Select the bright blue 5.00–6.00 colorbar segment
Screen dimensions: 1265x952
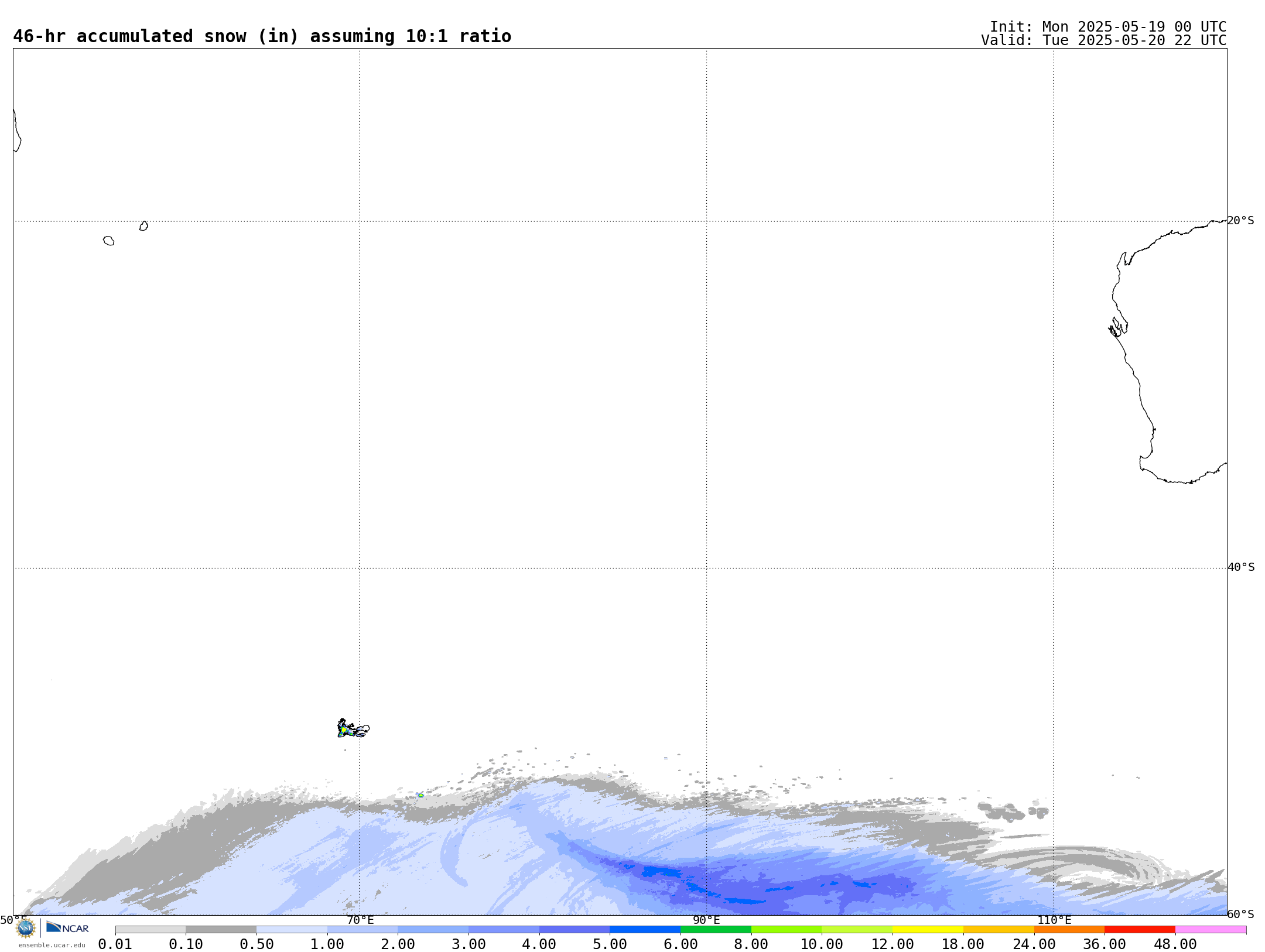point(645,930)
